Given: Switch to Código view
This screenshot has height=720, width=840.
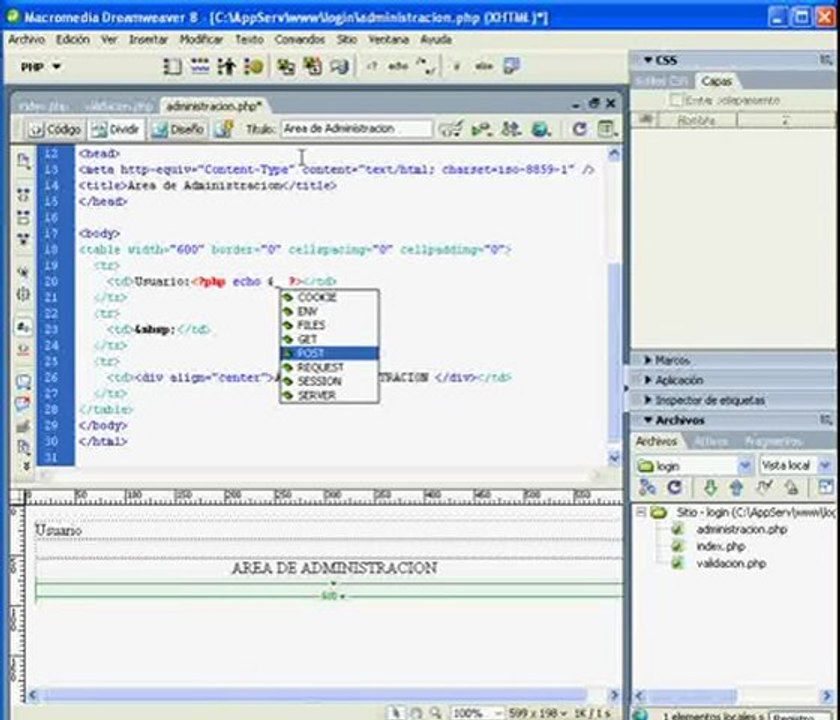Looking at the screenshot, I should coord(55,129).
